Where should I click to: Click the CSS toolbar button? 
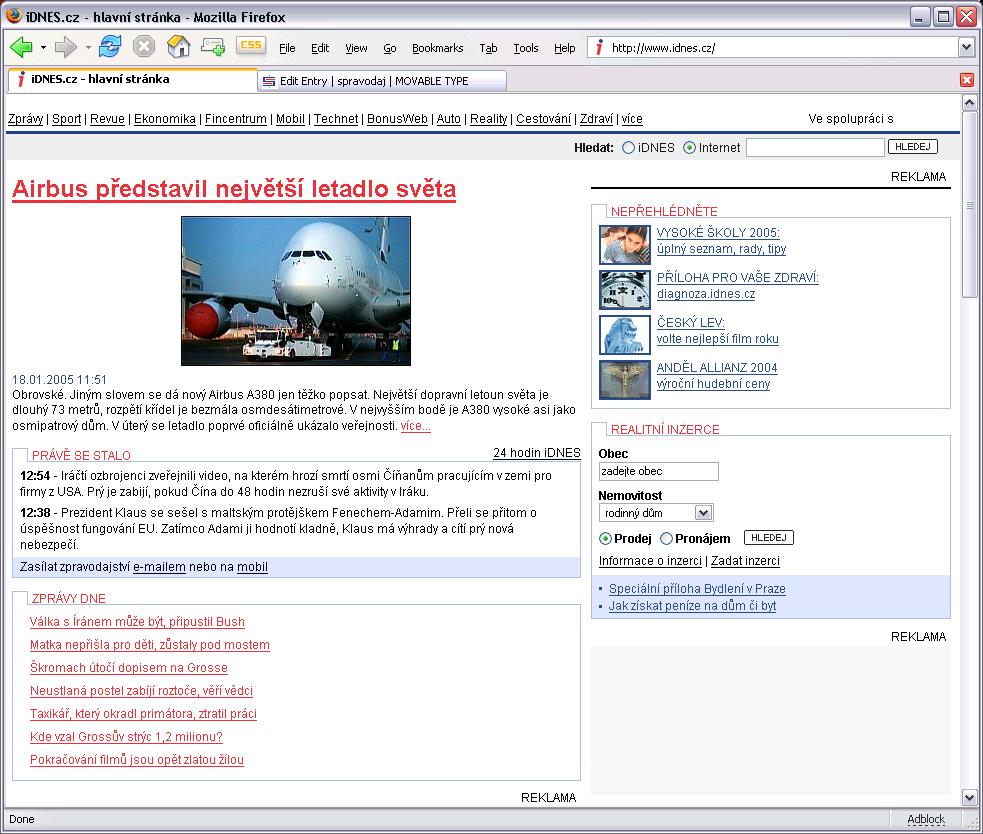coord(251,45)
